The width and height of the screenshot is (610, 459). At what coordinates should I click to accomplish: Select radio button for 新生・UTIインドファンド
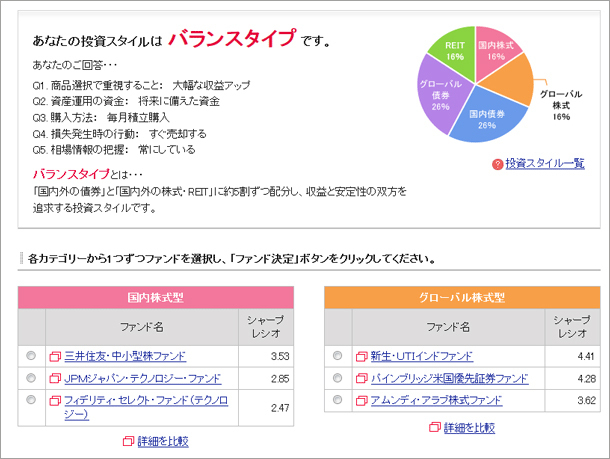point(337,356)
